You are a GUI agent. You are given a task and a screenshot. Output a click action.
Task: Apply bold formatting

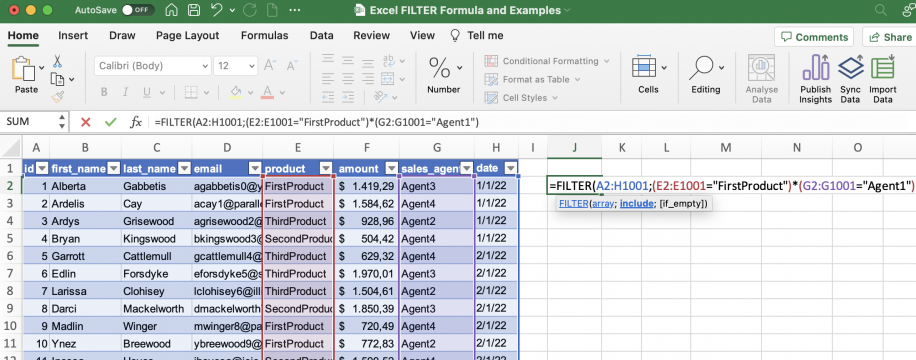104,92
